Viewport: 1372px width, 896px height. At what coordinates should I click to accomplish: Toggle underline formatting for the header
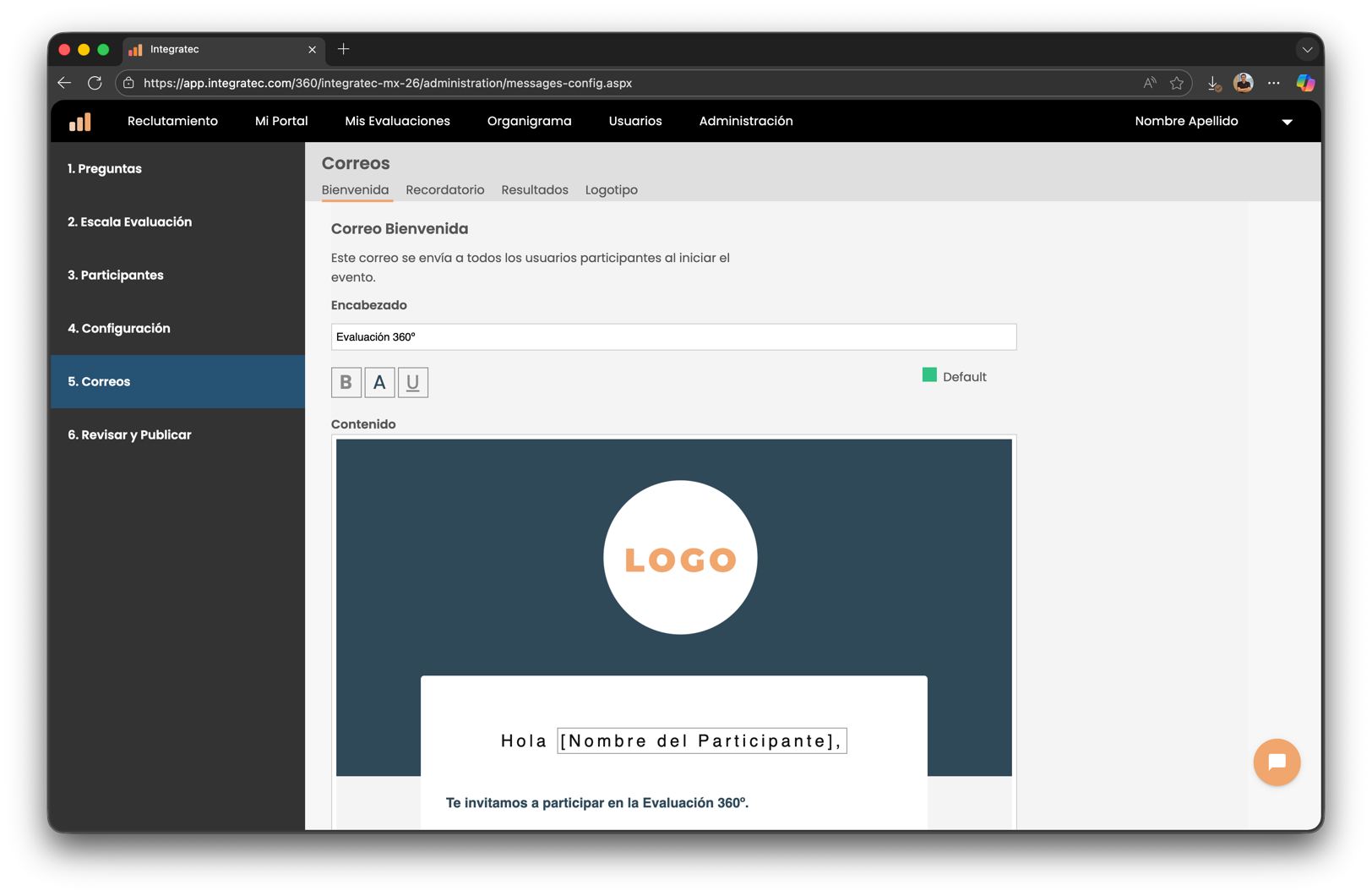pyautogui.click(x=412, y=383)
